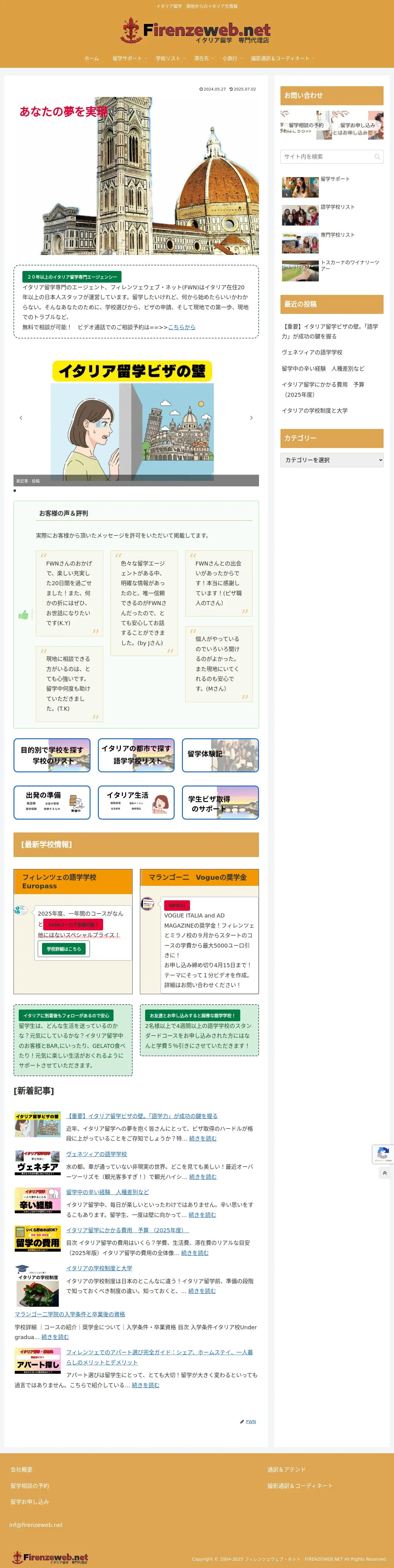Open sidebar post イタリアの学校制度と大学
394x1568 pixels.
pos(314,411)
